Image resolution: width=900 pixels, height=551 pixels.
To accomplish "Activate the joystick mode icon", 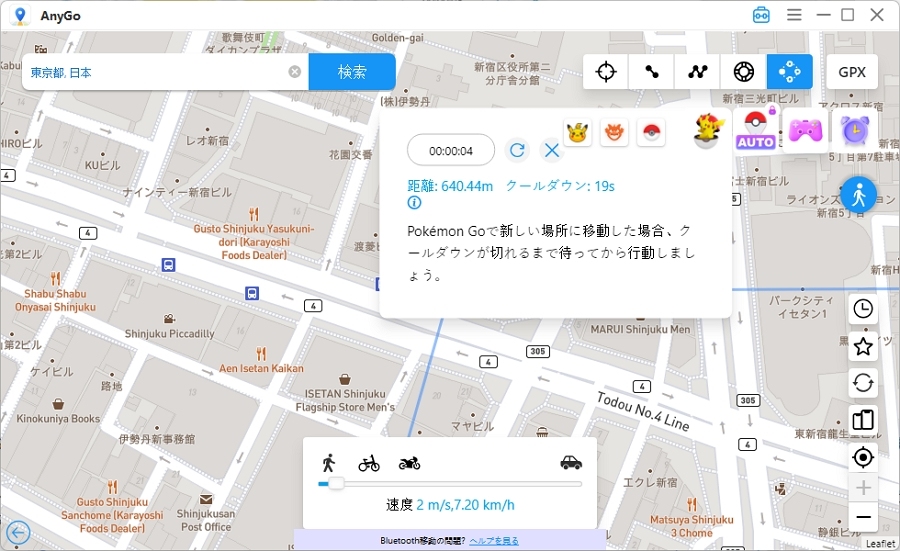I will 790,72.
